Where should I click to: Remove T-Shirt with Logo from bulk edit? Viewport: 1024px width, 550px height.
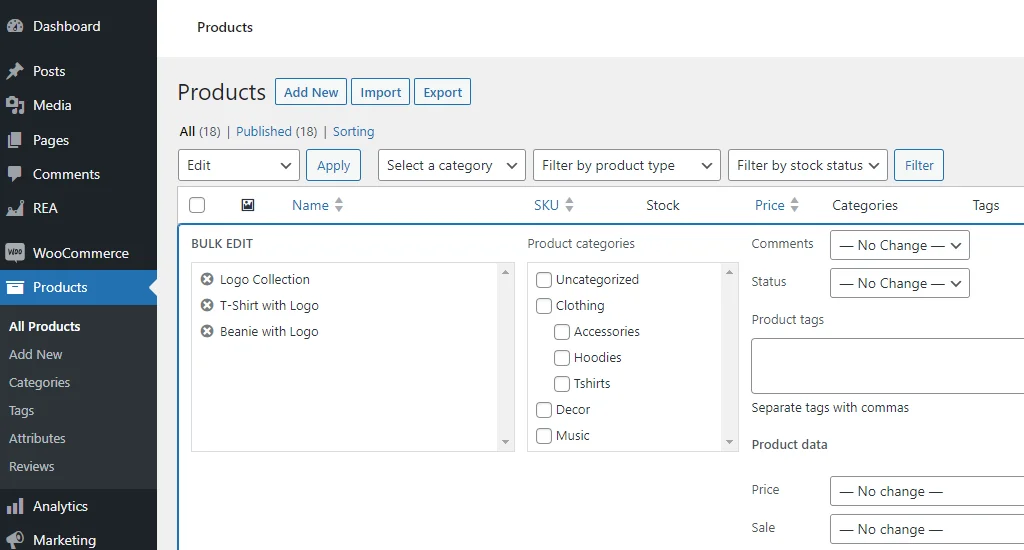pyautogui.click(x=207, y=305)
